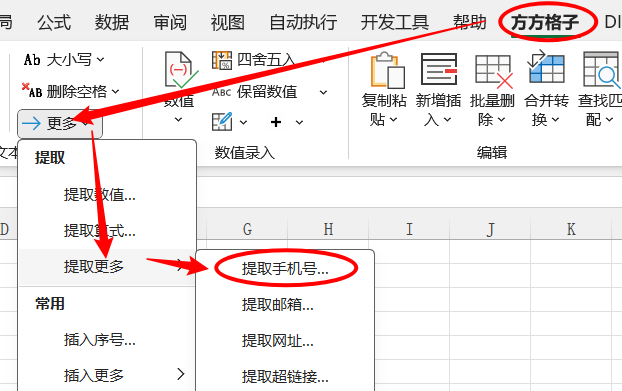Expand the 新增插入 dropdown arrow

(x=447, y=119)
